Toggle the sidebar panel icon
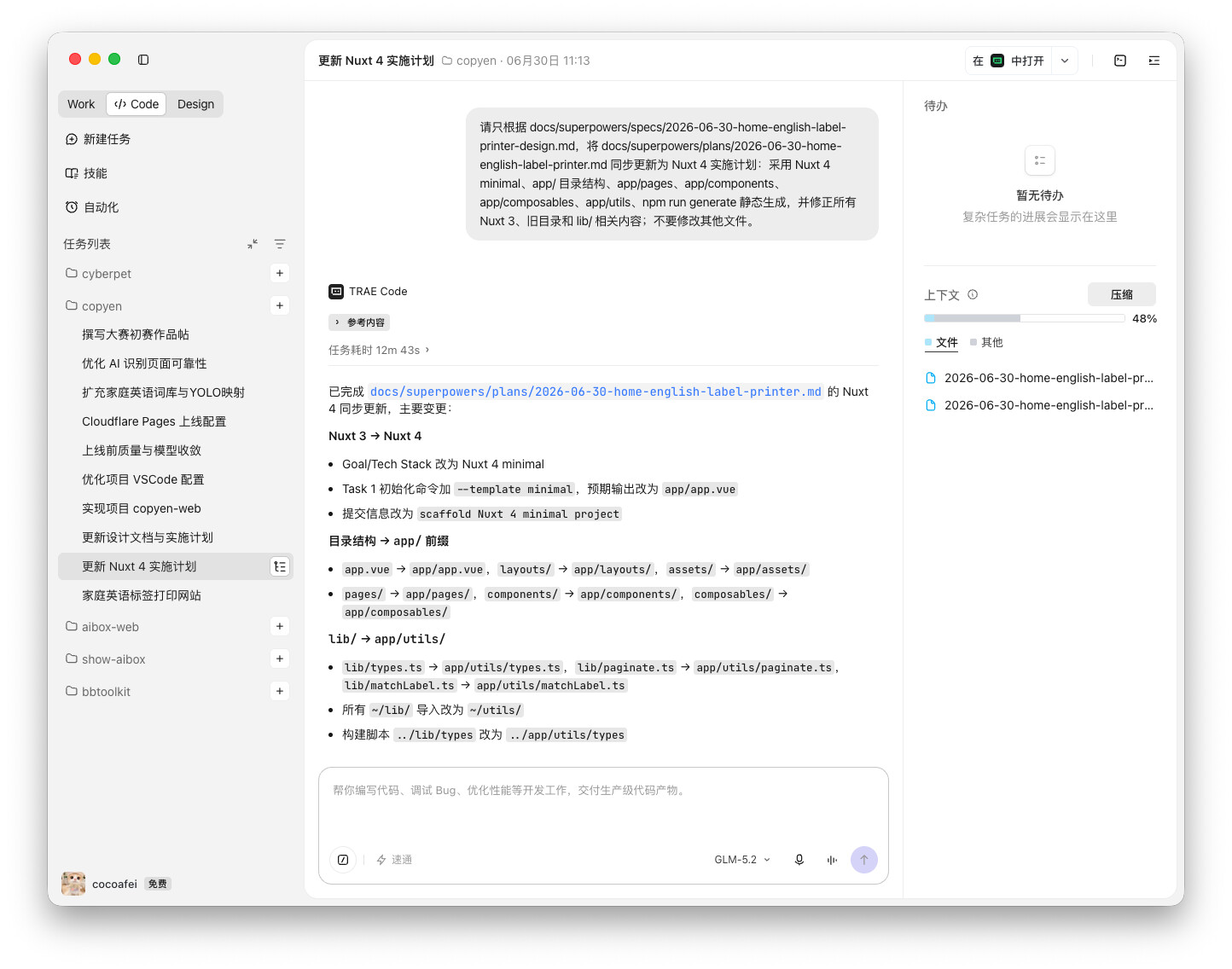The height and width of the screenshot is (969, 1232). pos(143,60)
